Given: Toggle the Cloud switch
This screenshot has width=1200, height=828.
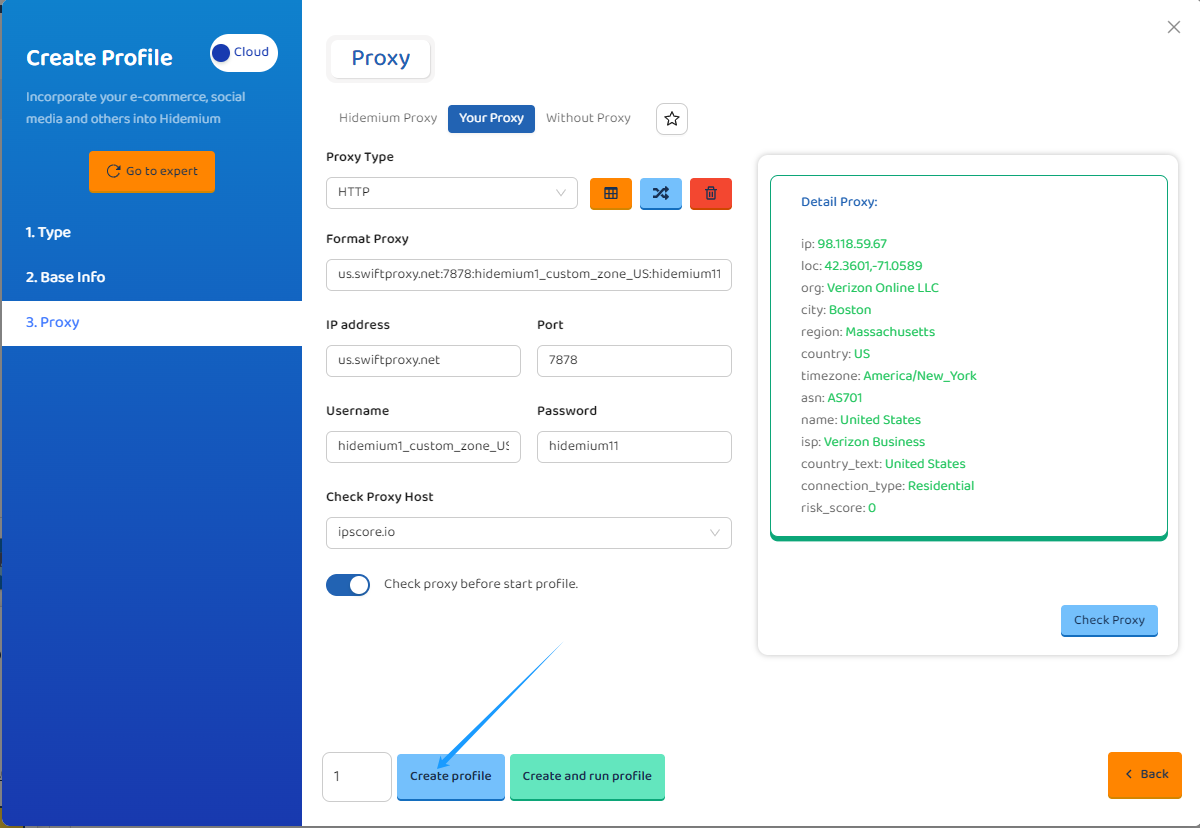Looking at the screenshot, I should point(243,53).
